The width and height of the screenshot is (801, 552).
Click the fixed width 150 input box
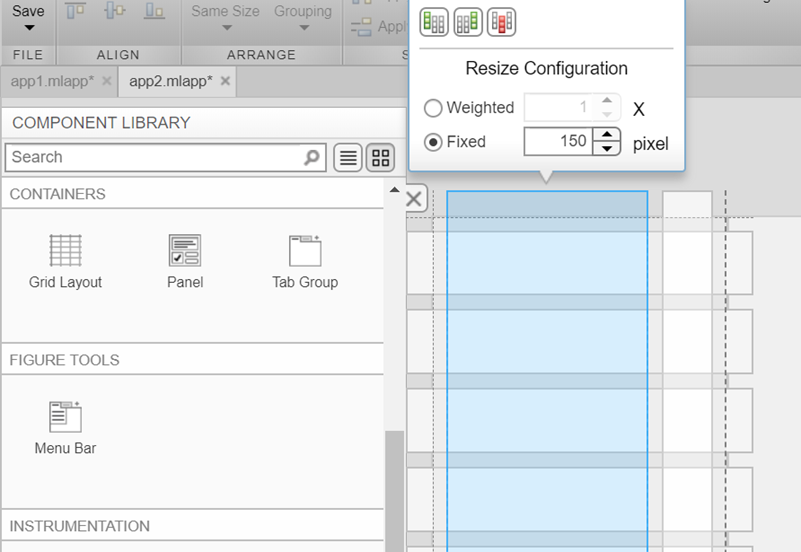click(558, 142)
